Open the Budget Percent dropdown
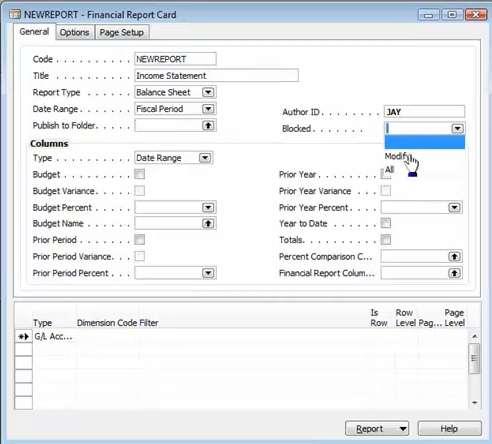This screenshot has width=492, height=444. coord(208,207)
